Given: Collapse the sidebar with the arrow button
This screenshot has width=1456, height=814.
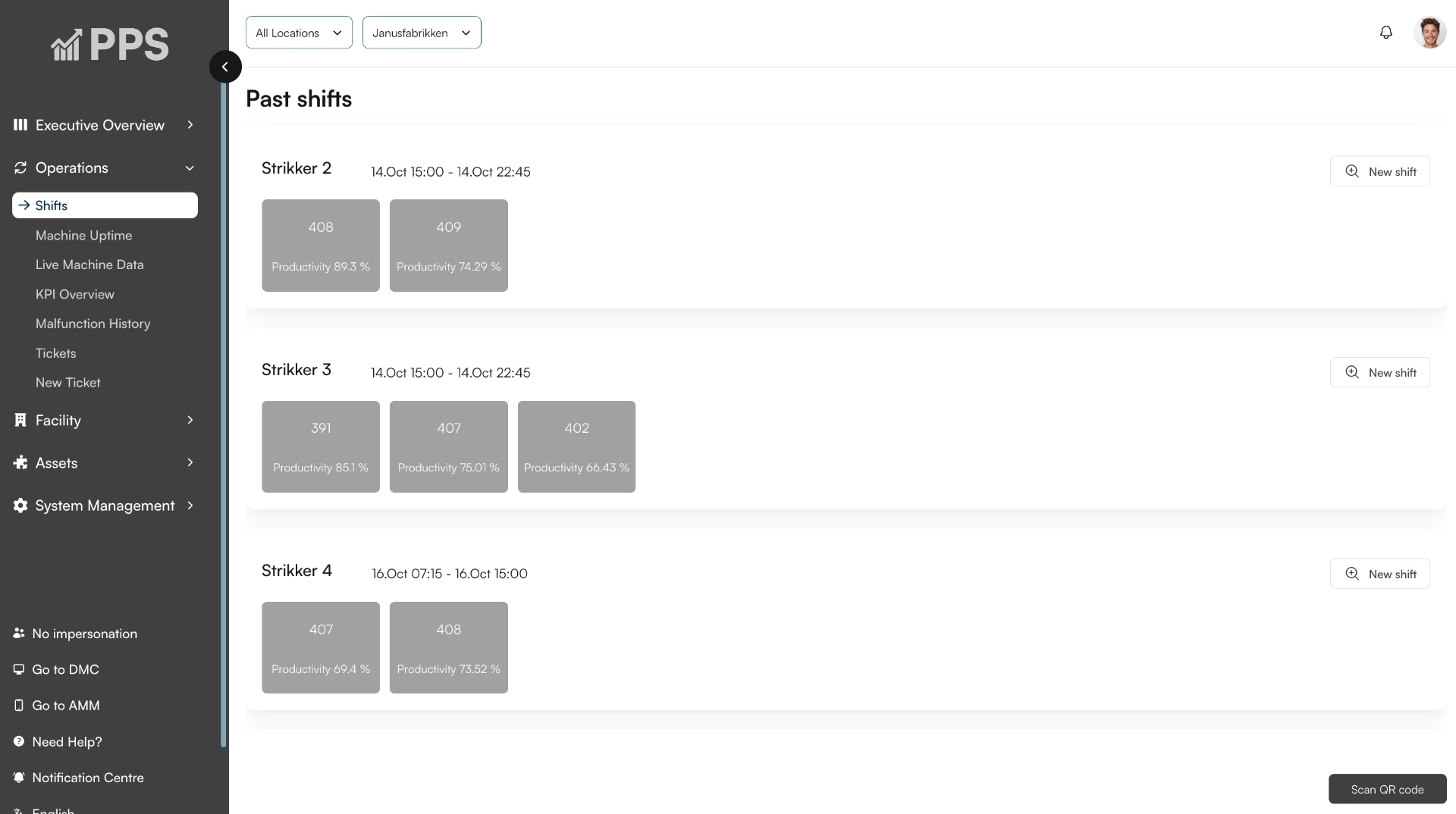Looking at the screenshot, I should pos(225,67).
